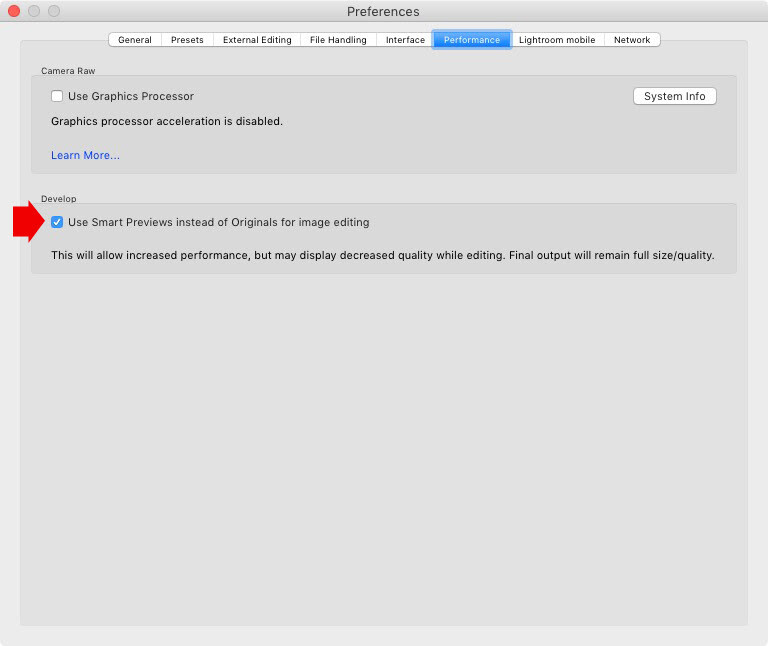
Task: Enable Use Graphics Processor checkbox
Action: (57, 96)
